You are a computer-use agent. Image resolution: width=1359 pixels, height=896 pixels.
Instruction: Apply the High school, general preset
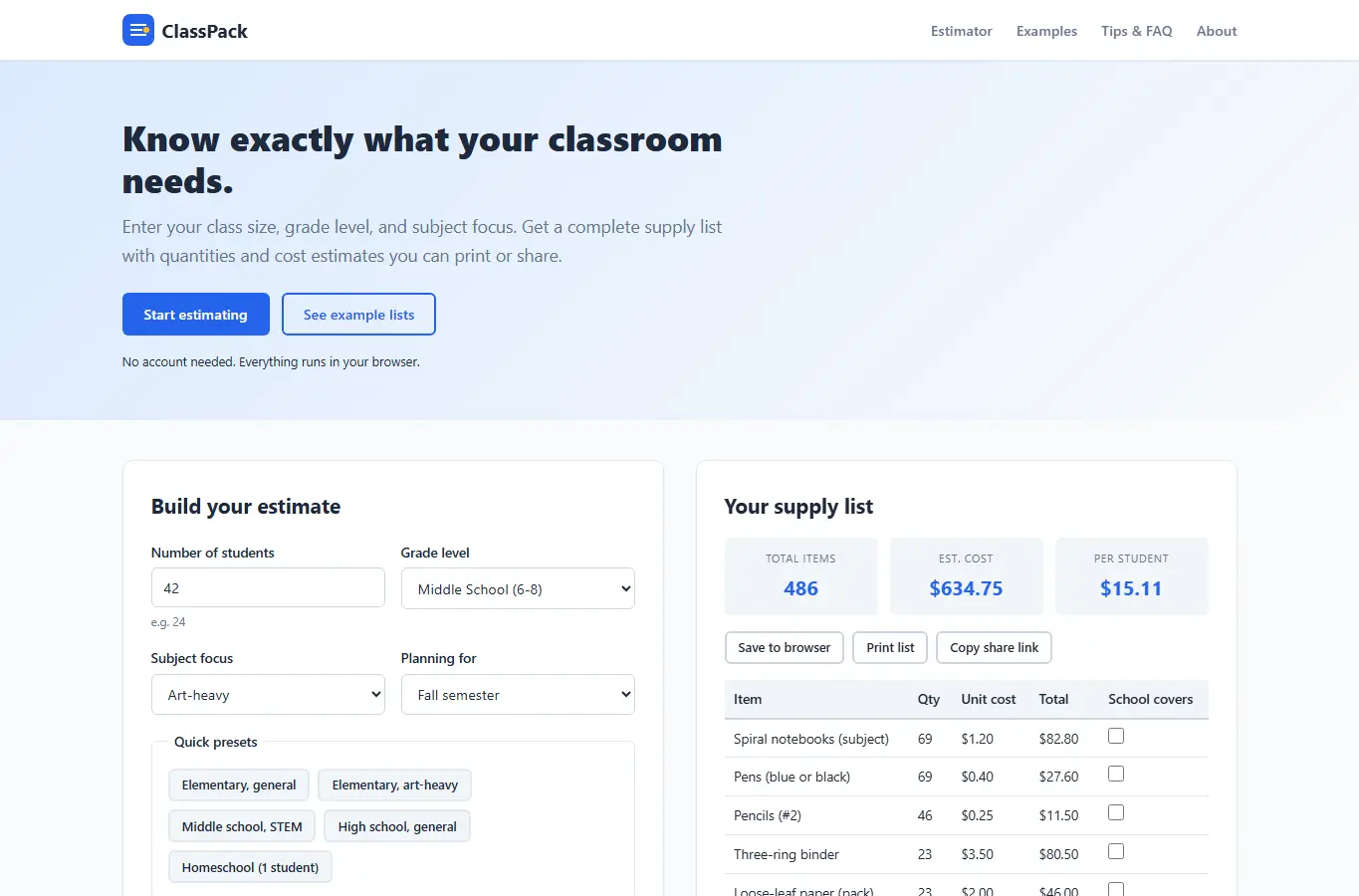click(x=397, y=826)
